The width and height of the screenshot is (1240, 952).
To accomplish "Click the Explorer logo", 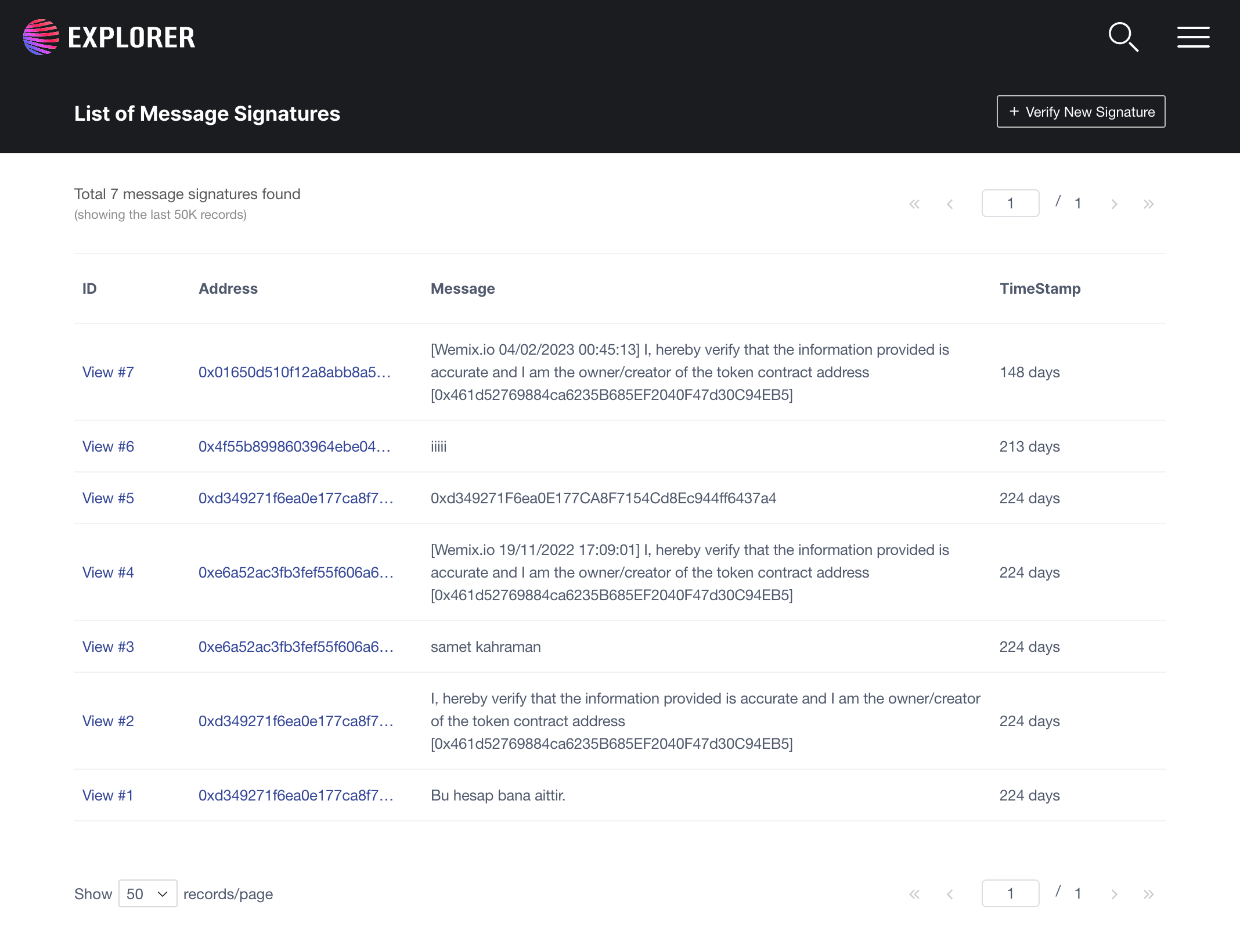I will point(109,37).
